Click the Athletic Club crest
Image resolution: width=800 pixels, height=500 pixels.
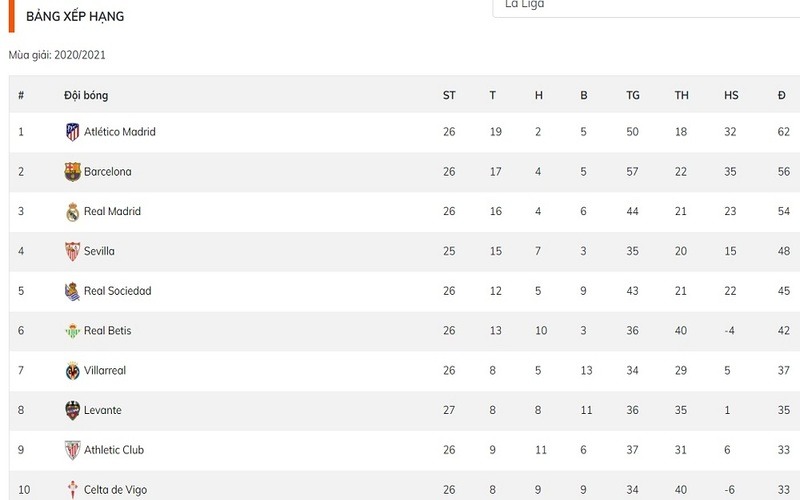tap(72, 450)
